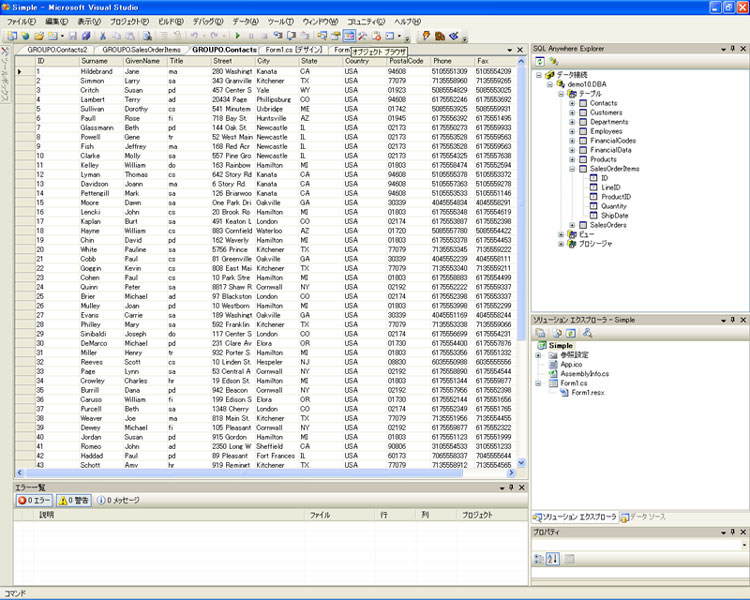
Task: Click the lightning bolt toolbar icon
Action: click(x=426, y=35)
